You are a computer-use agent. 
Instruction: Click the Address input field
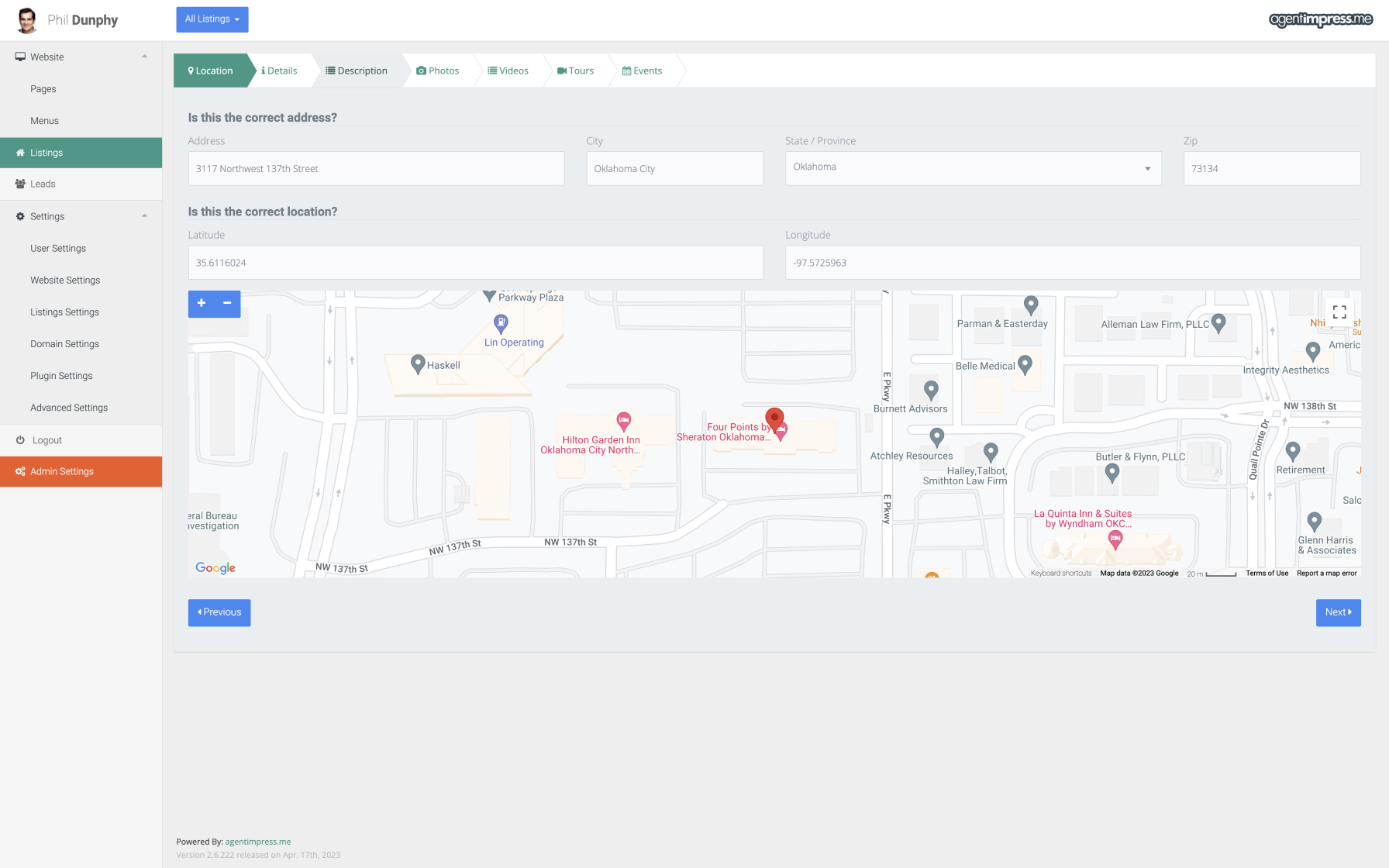coord(376,168)
